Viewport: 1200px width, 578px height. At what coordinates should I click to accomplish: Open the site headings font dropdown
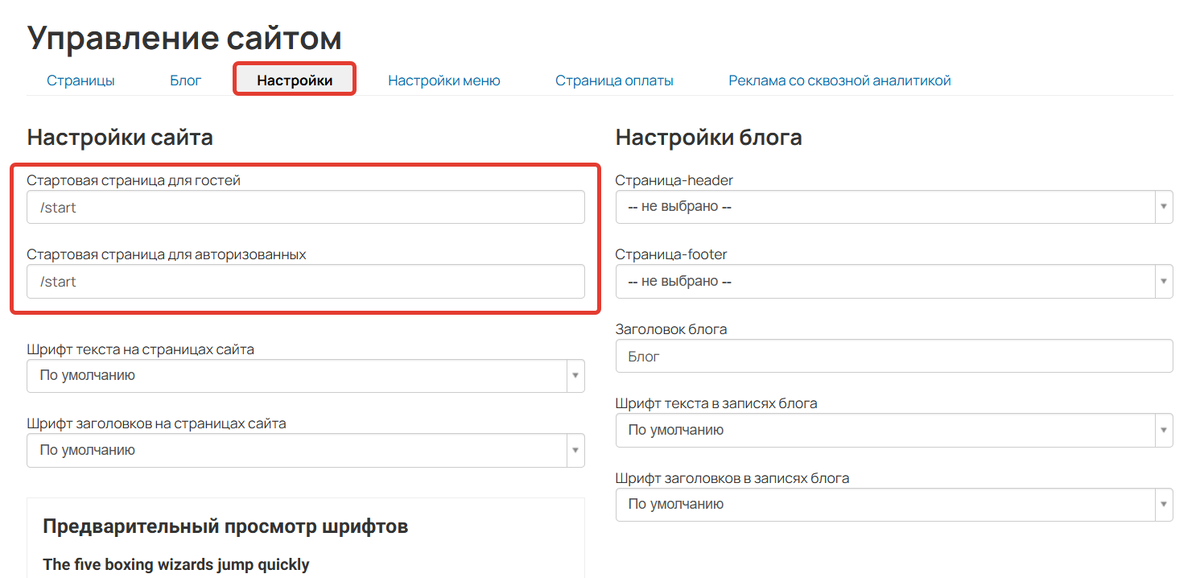pyautogui.click(x=306, y=450)
